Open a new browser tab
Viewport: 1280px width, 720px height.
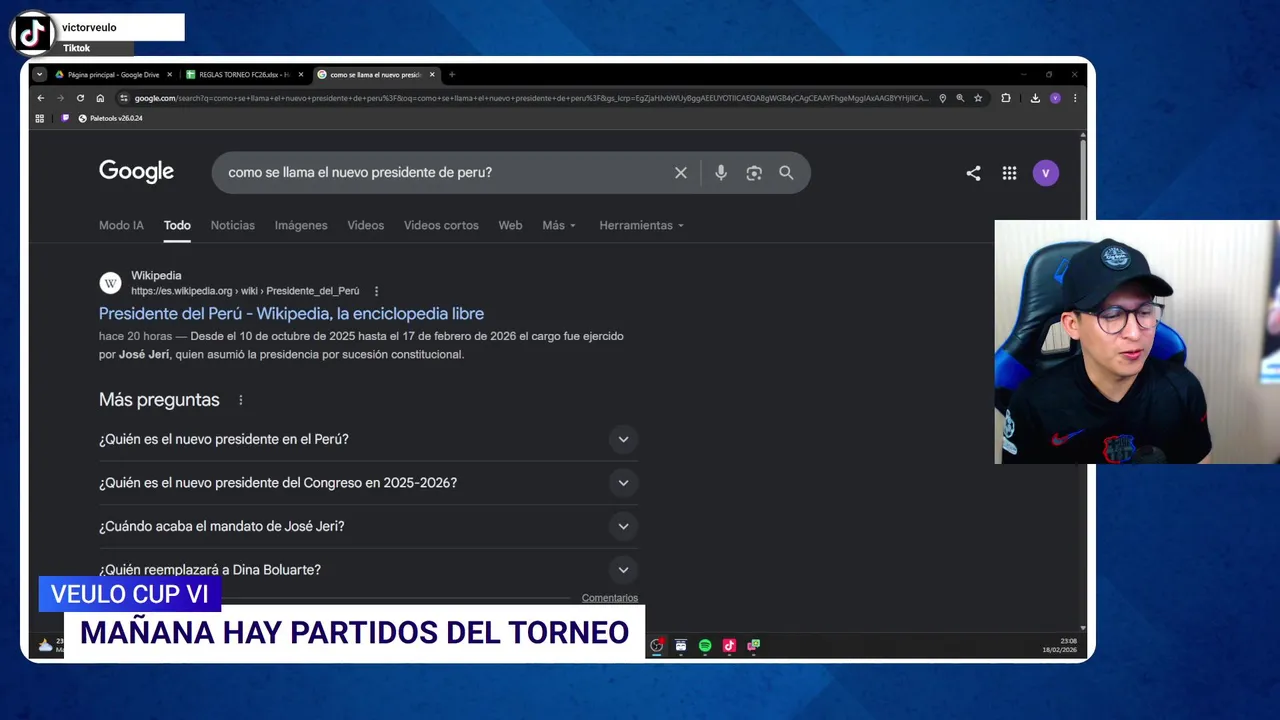pos(452,74)
